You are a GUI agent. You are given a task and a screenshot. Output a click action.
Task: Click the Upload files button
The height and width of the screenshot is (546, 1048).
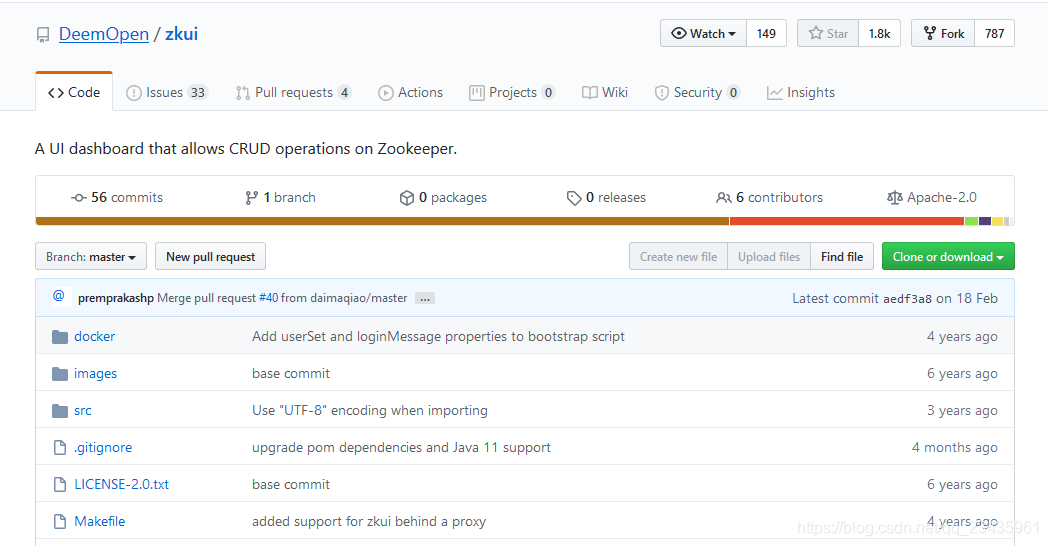click(x=769, y=257)
